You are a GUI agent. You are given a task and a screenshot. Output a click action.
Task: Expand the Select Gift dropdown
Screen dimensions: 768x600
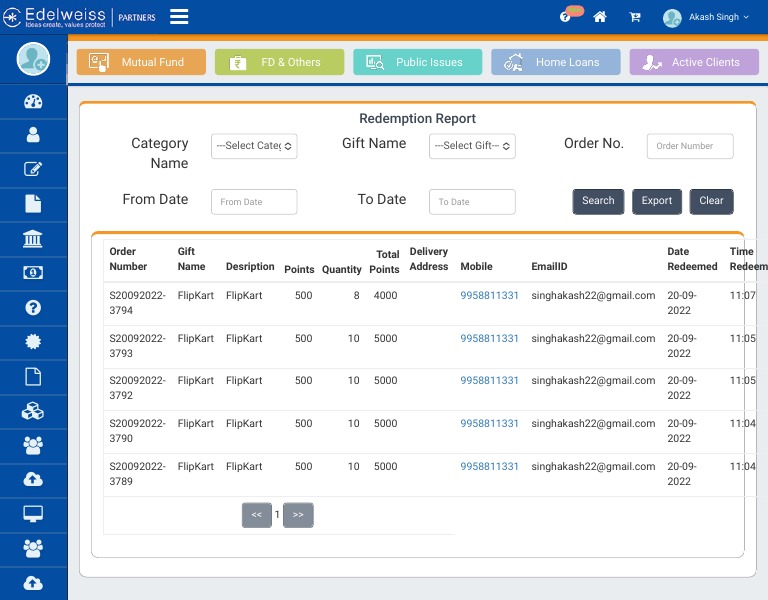(x=472, y=146)
